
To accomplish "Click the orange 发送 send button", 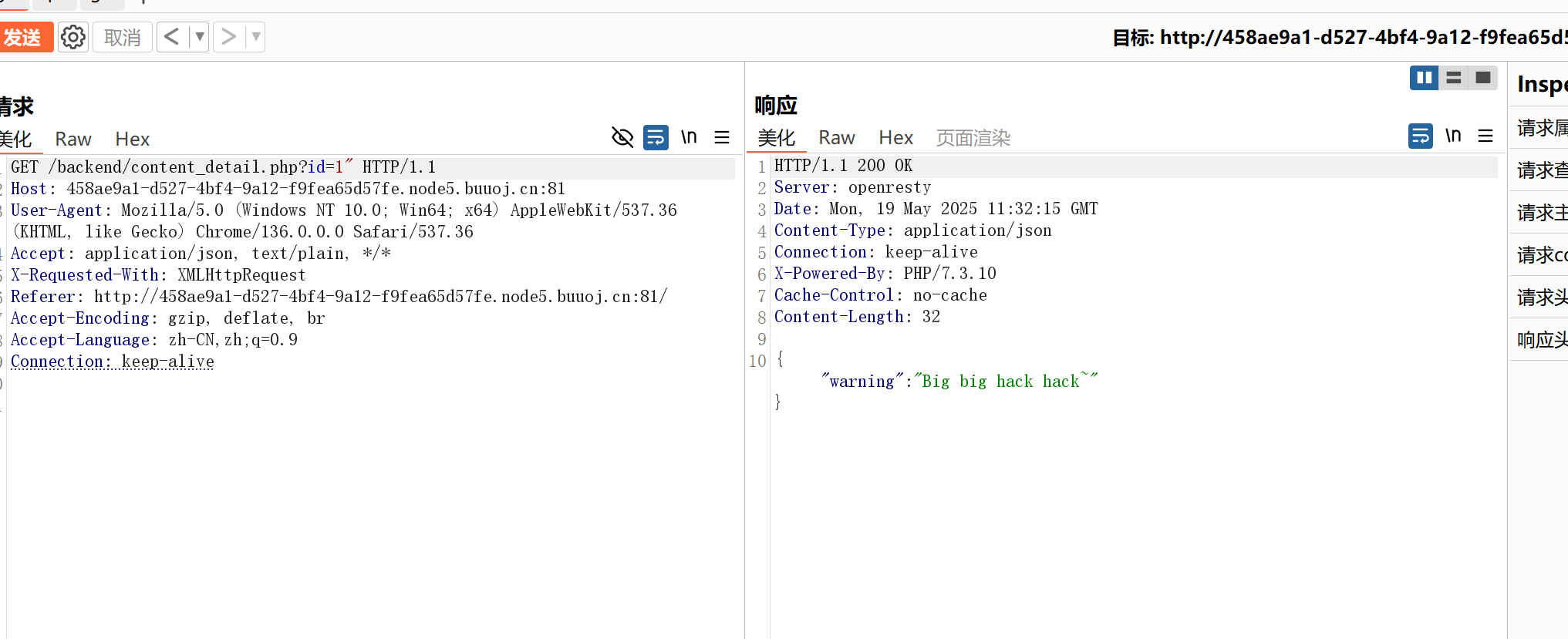I will tap(23, 37).
